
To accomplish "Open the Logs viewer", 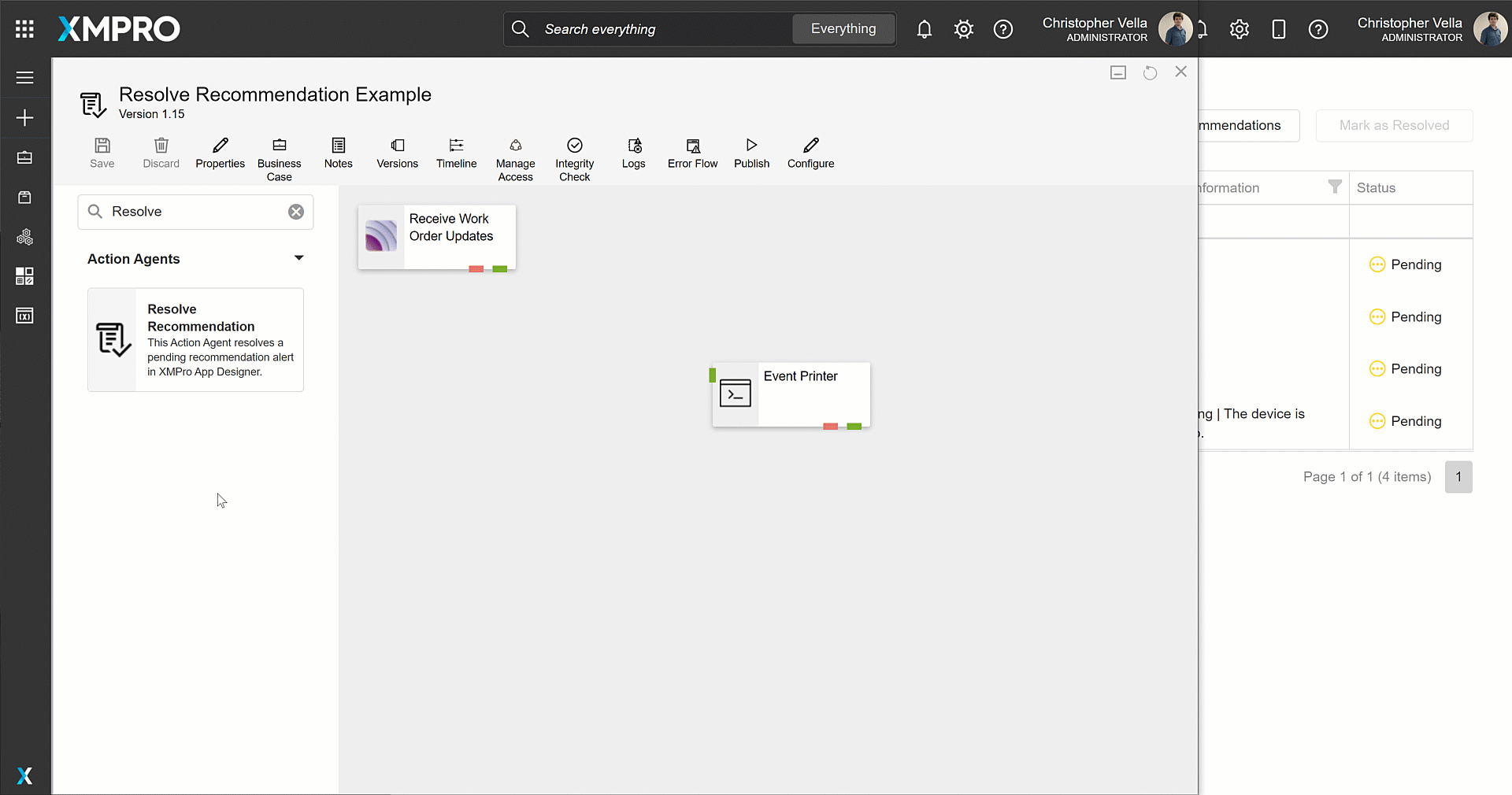I will (633, 153).
